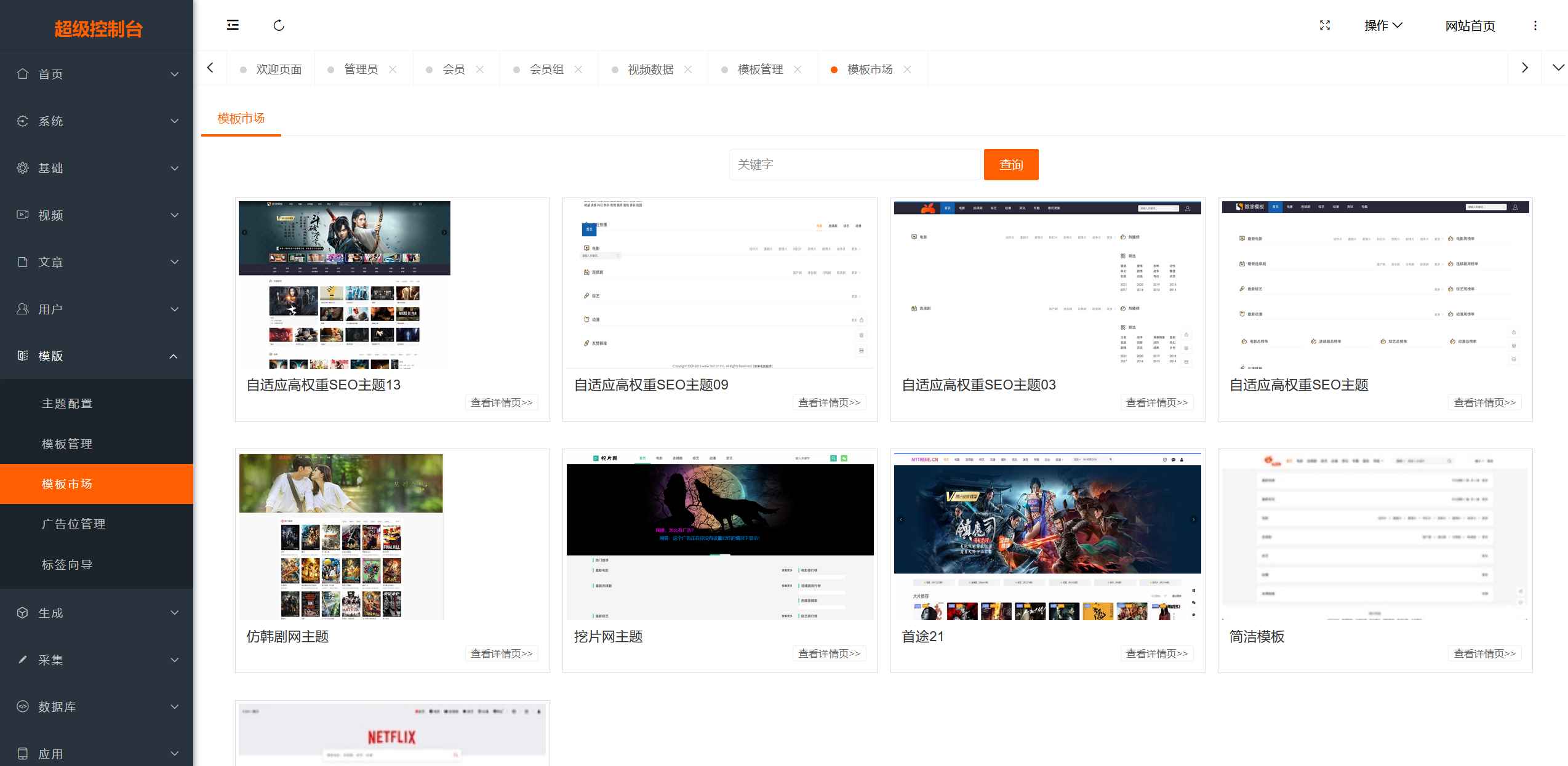Click the 采集 icon in the sidebar
Image resolution: width=1568 pixels, height=766 pixels.
pyautogui.click(x=23, y=660)
